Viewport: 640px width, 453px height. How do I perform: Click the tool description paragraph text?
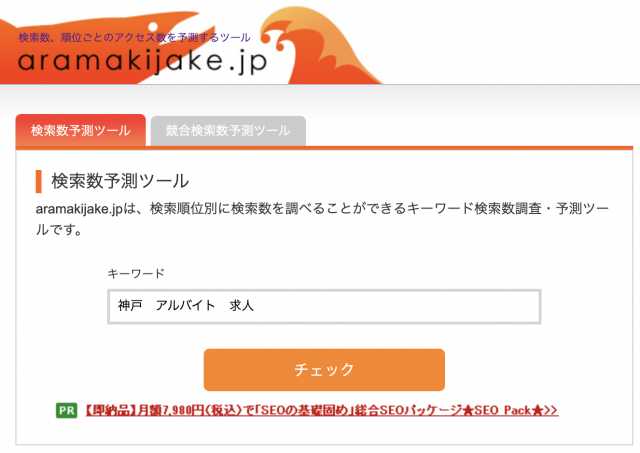click(x=322, y=219)
